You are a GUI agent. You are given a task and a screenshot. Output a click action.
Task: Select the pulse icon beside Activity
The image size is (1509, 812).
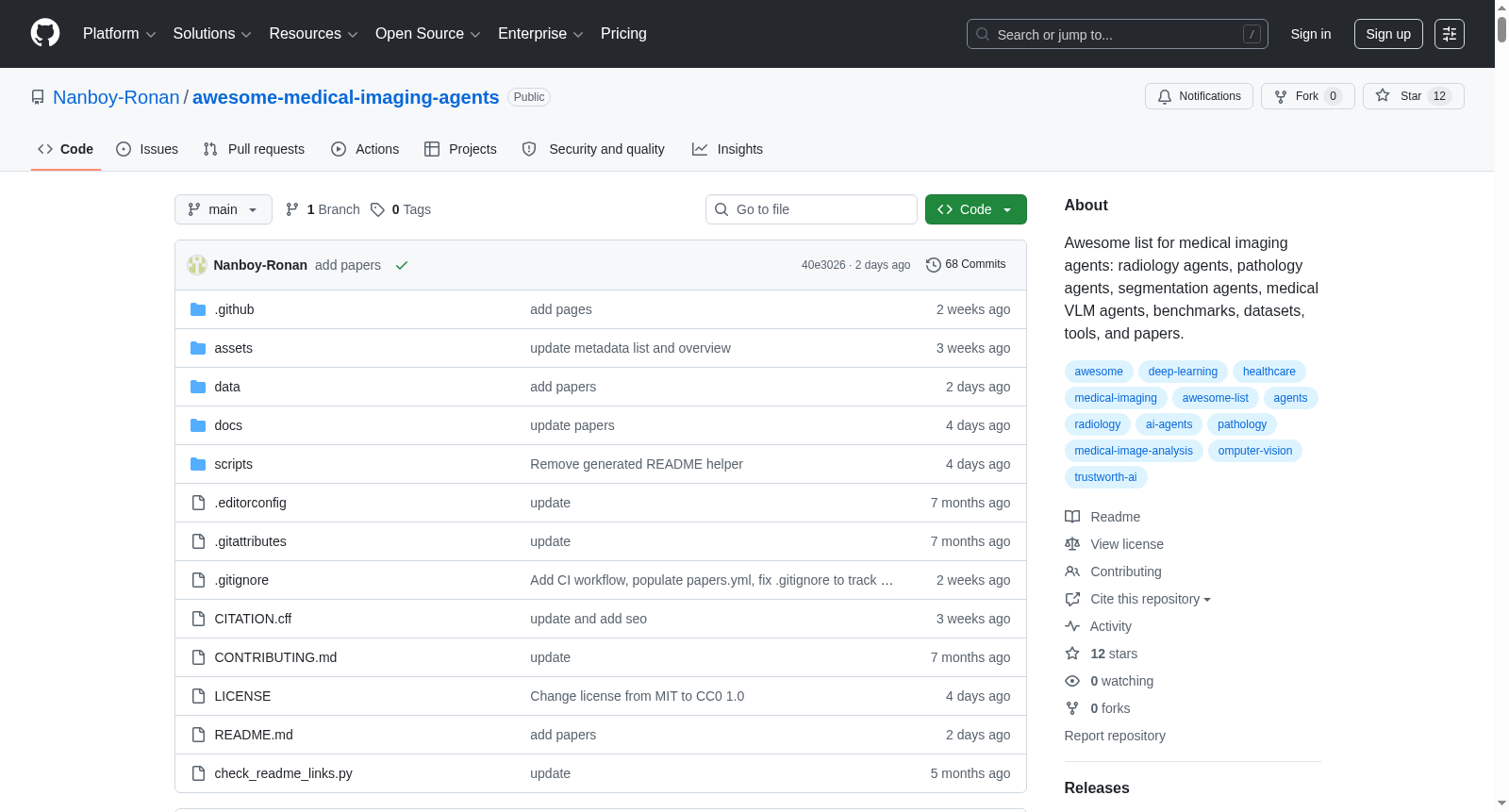[x=1072, y=626]
